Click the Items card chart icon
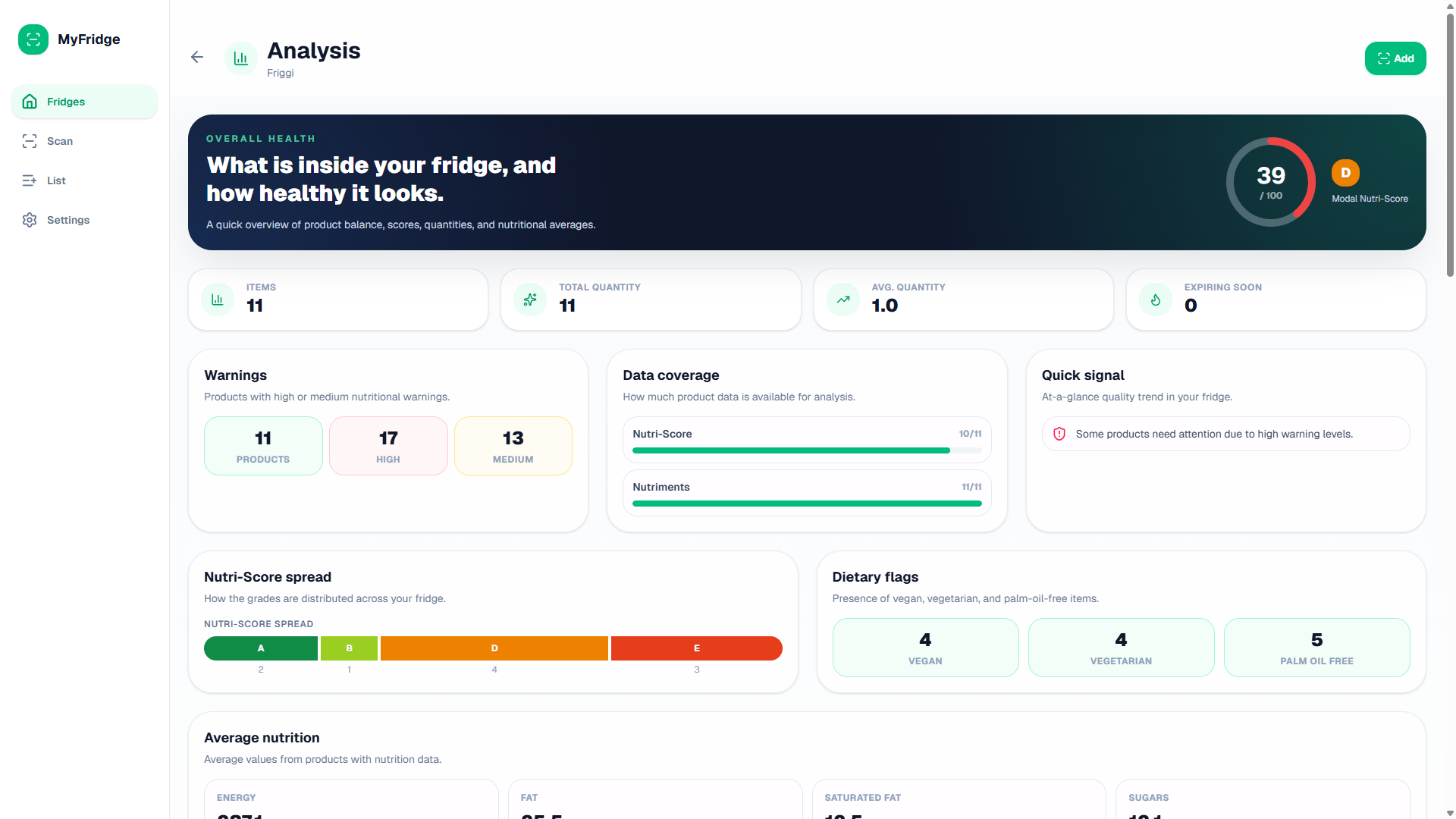1456x819 pixels. point(218,300)
